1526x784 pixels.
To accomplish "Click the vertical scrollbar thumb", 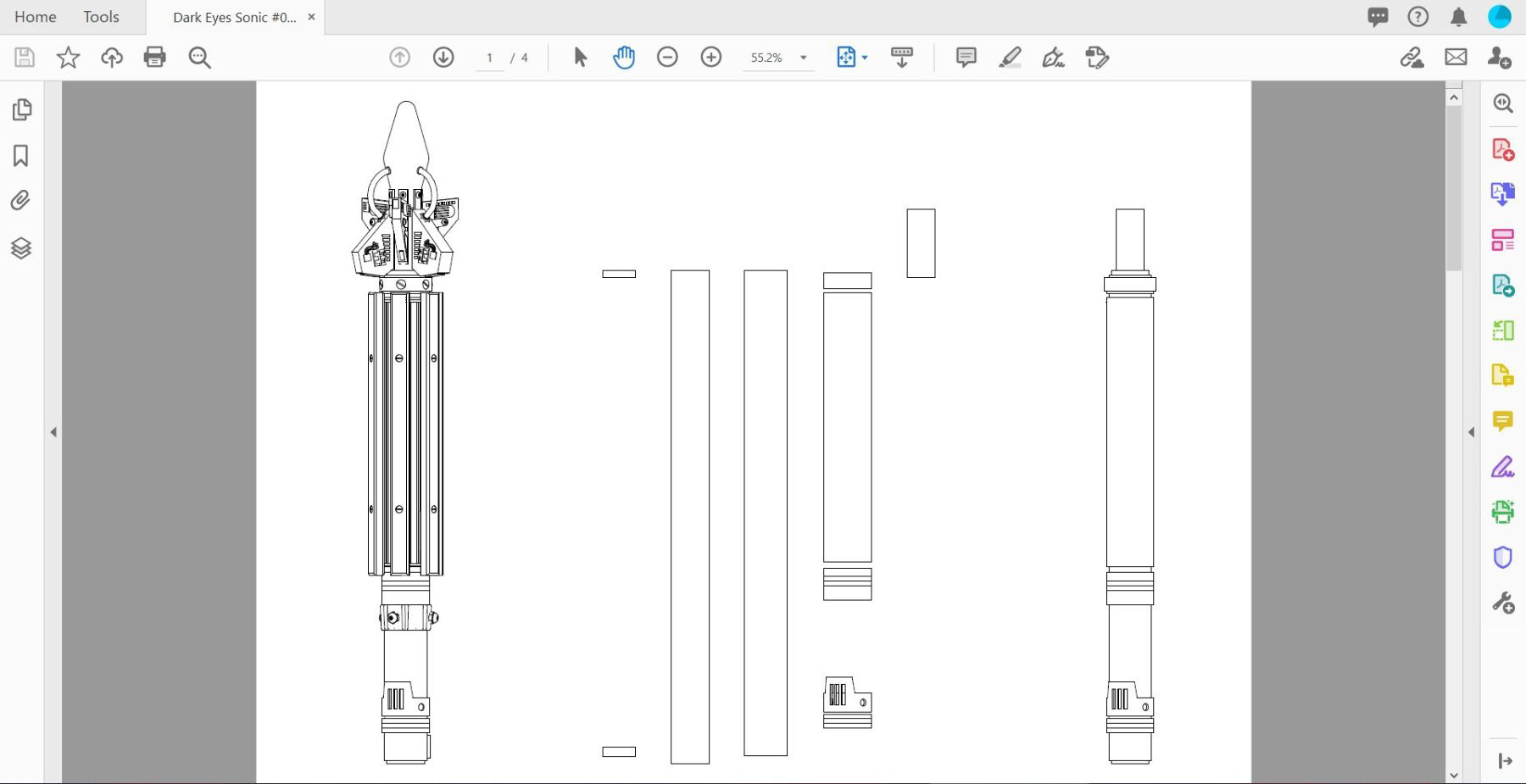I will (x=1454, y=189).
